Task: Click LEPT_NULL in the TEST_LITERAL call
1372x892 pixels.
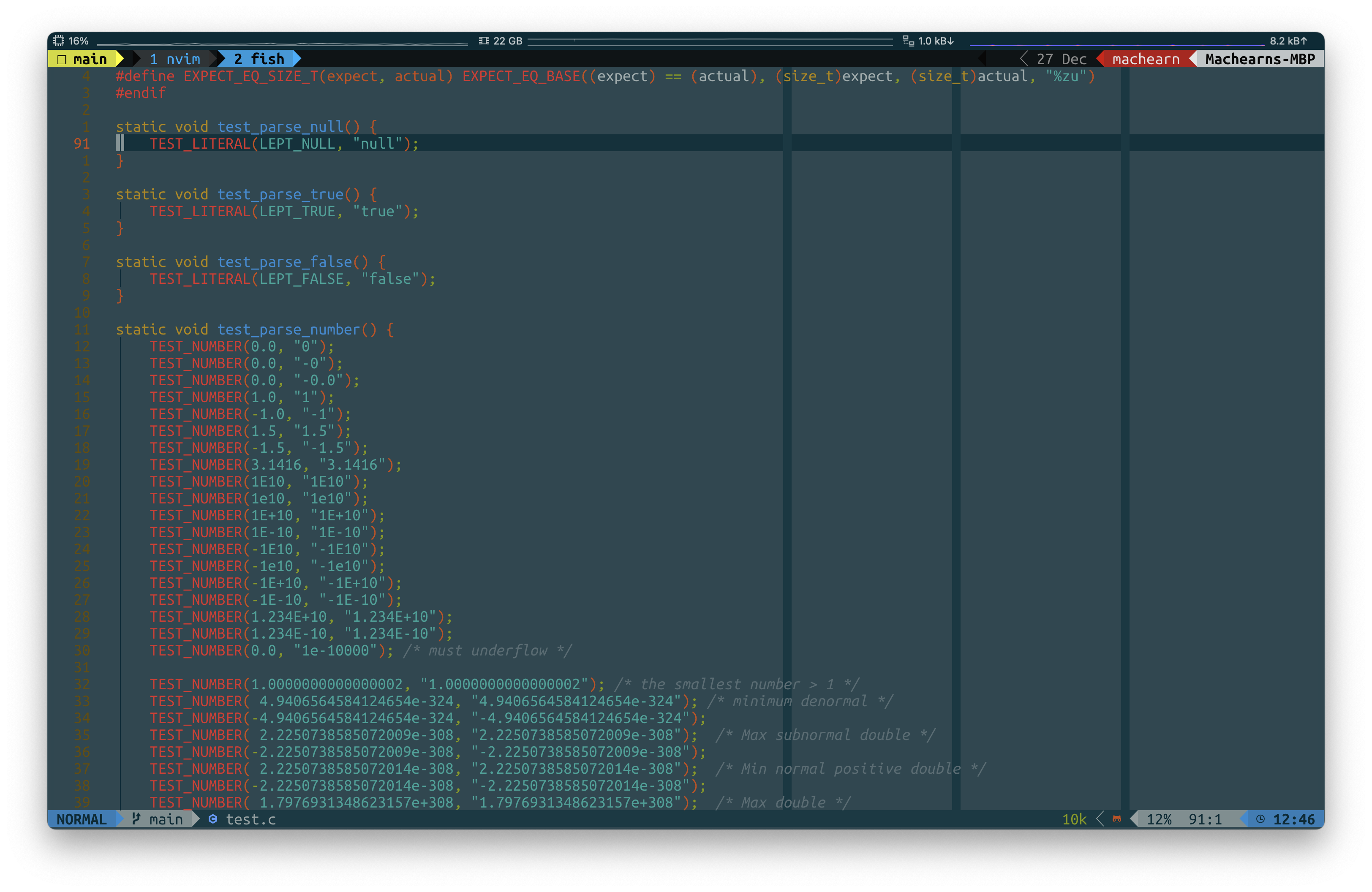Action: point(297,144)
